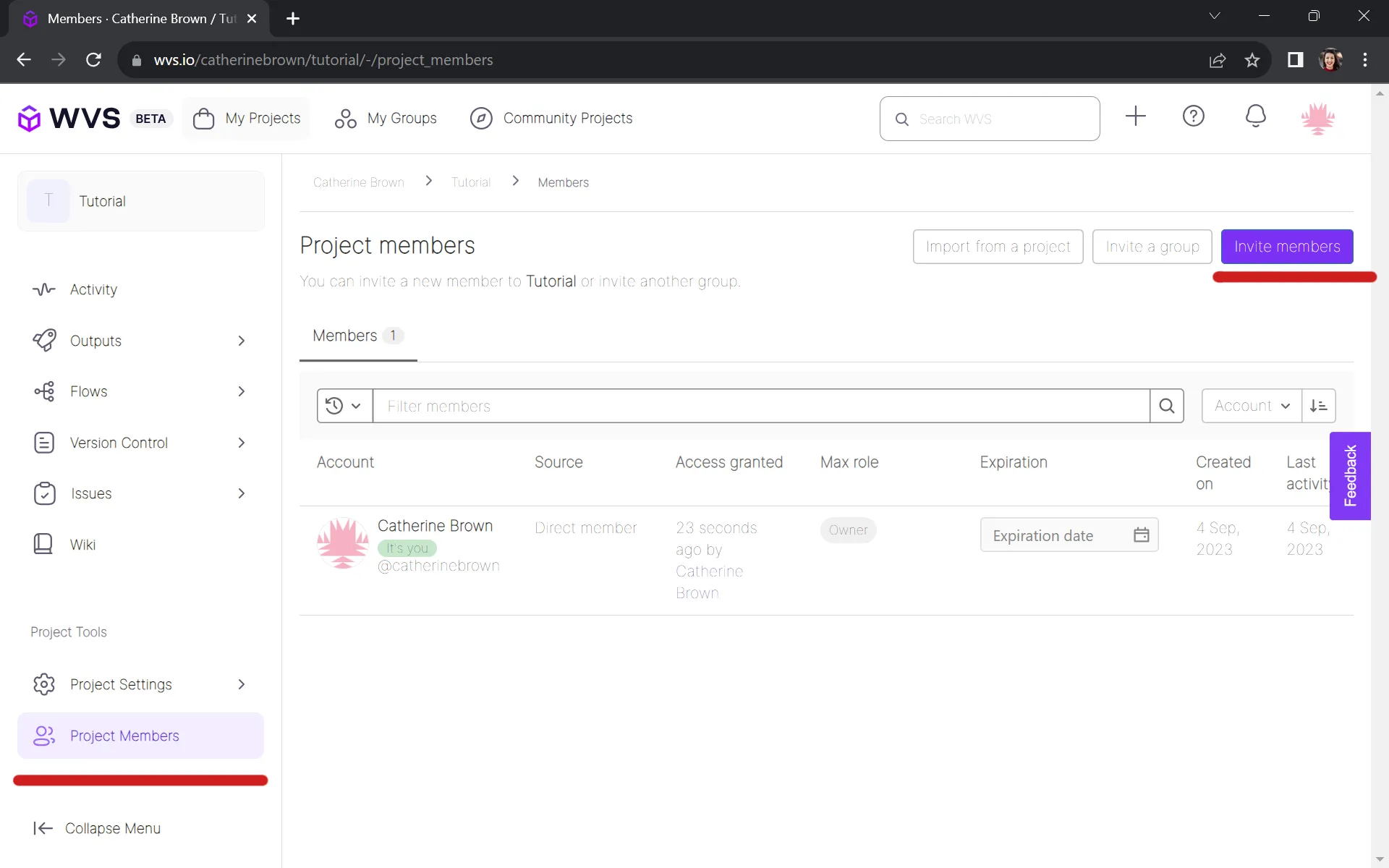
Task: Click the notifications bell icon
Action: [1255, 116]
